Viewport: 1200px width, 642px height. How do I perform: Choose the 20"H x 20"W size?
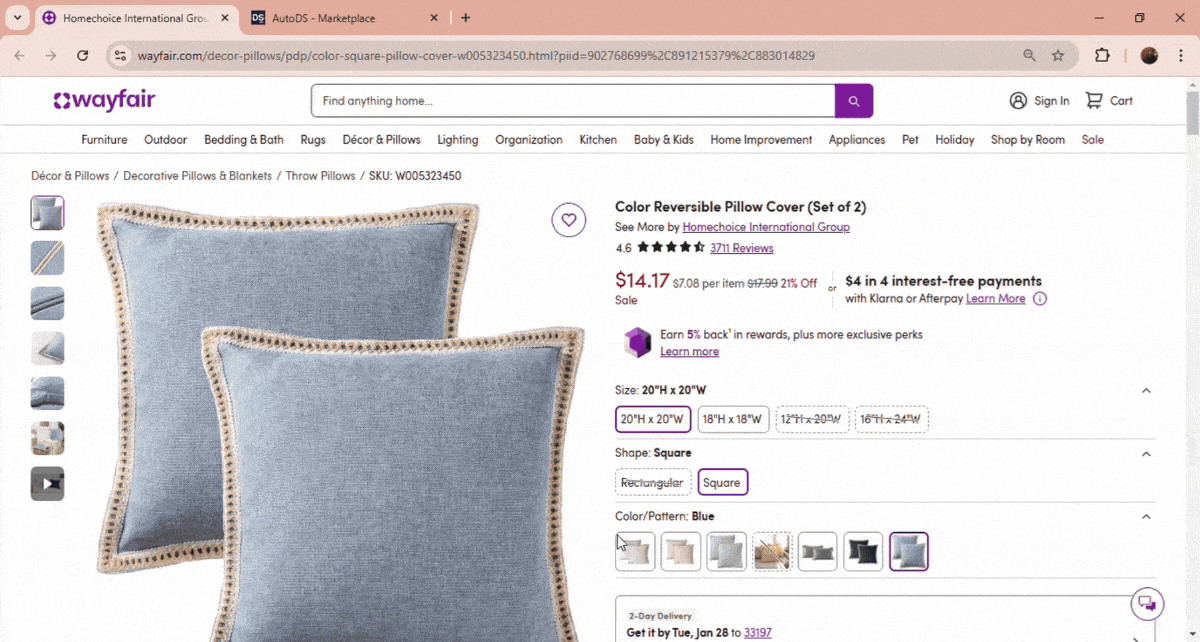[x=652, y=419]
